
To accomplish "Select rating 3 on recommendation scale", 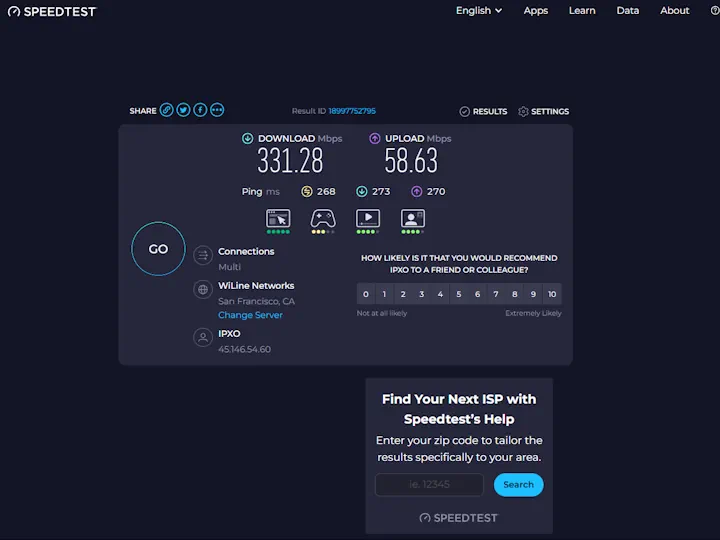I will pyautogui.click(x=422, y=294).
